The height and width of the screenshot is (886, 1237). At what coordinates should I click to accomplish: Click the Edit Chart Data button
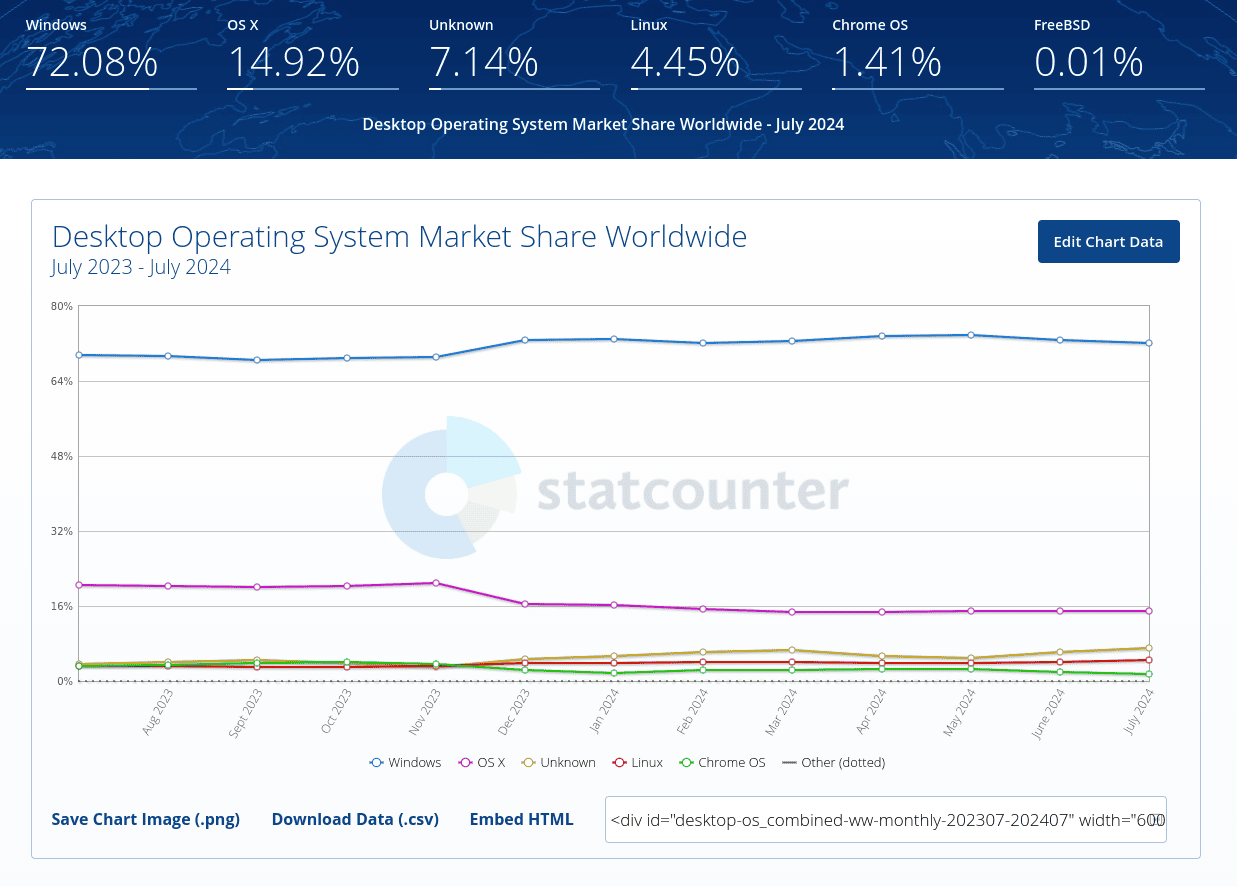[x=1108, y=242]
